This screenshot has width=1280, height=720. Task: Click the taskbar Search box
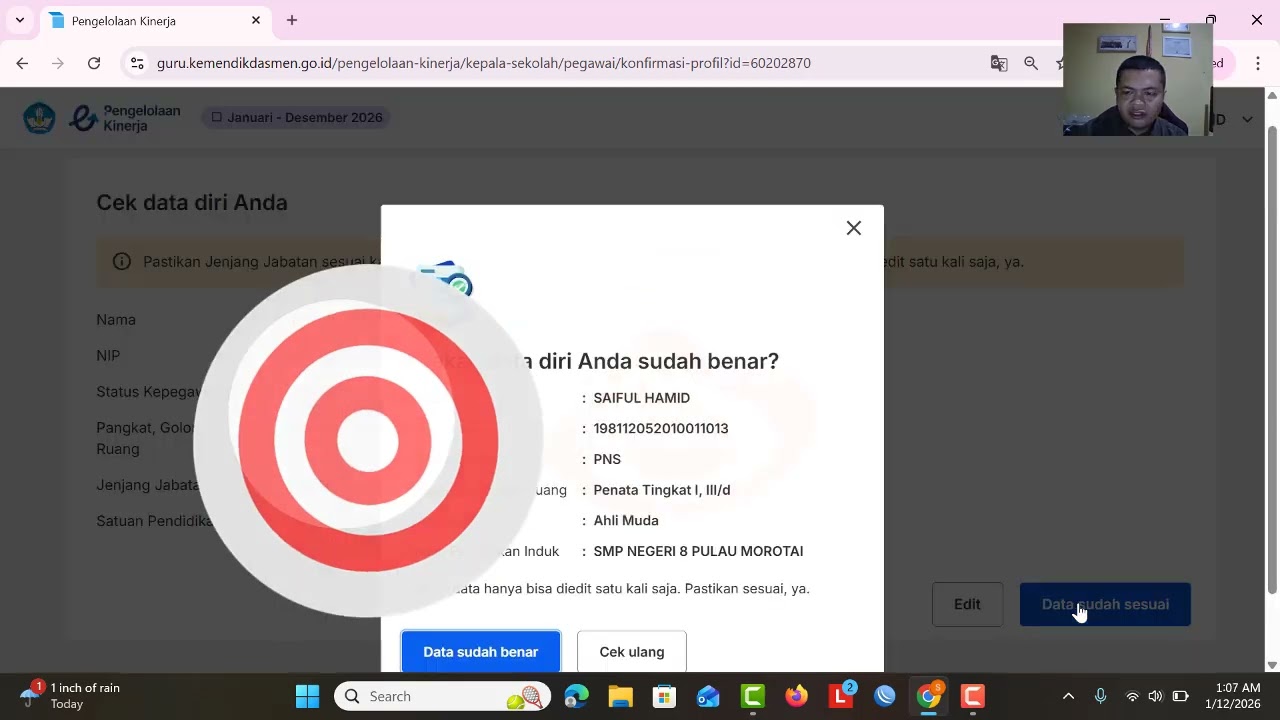[x=441, y=696]
